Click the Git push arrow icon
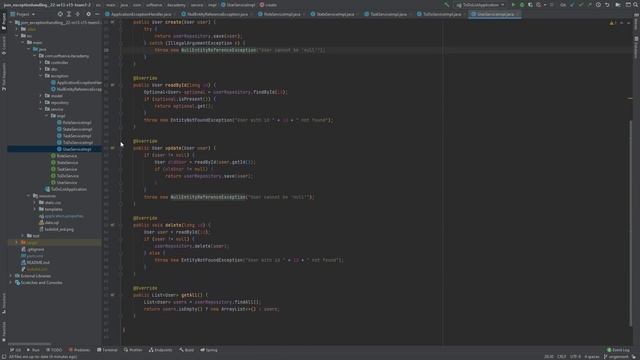640x360 pixels. coord(589,5)
